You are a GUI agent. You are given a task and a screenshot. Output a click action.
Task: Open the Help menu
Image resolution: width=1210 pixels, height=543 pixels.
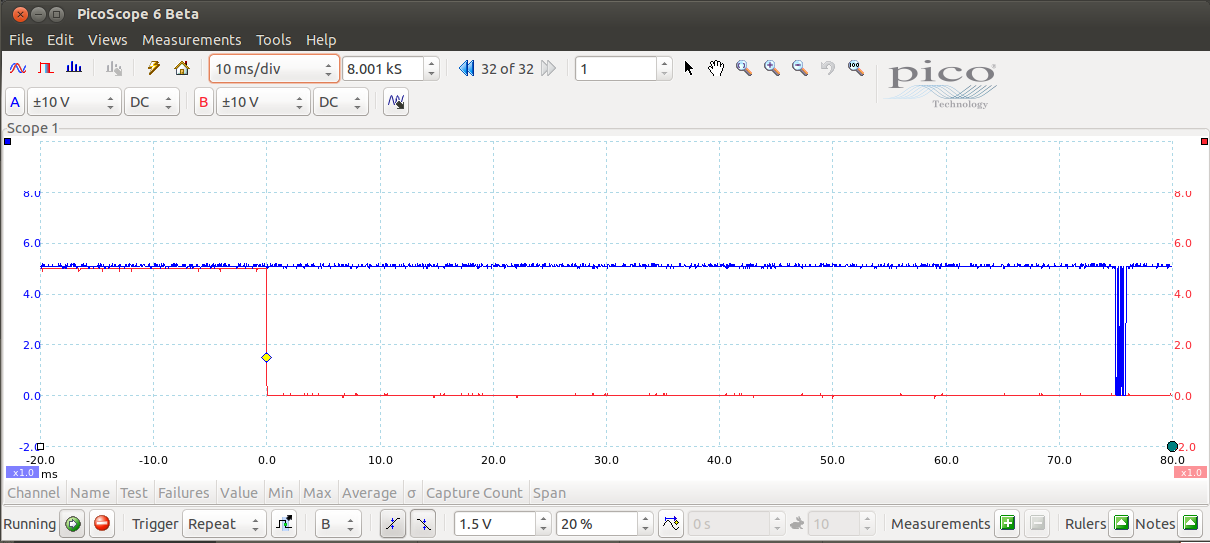click(321, 40)
